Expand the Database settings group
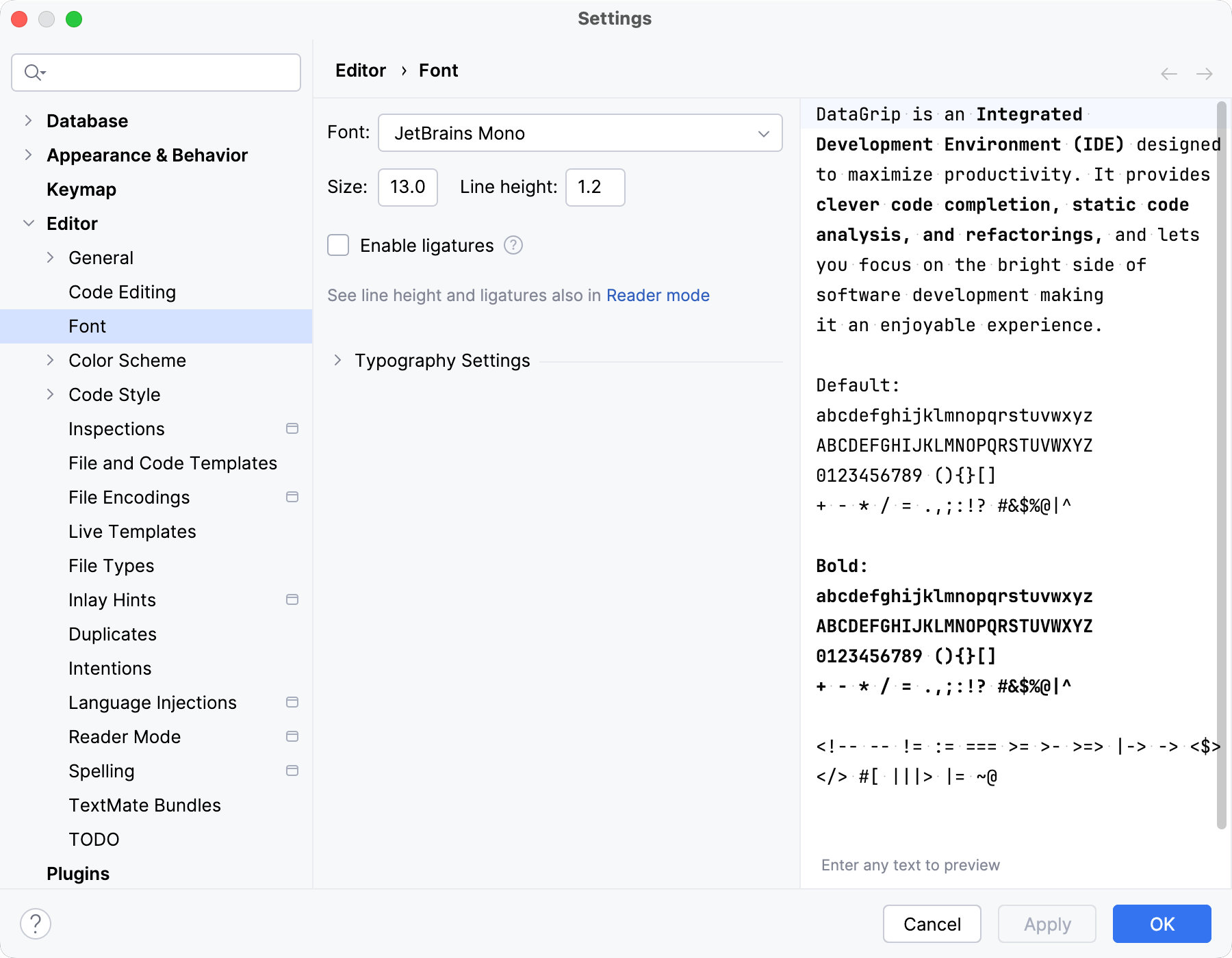The image size is (1232, 958). pyautogui.click(x=28, y=120)
